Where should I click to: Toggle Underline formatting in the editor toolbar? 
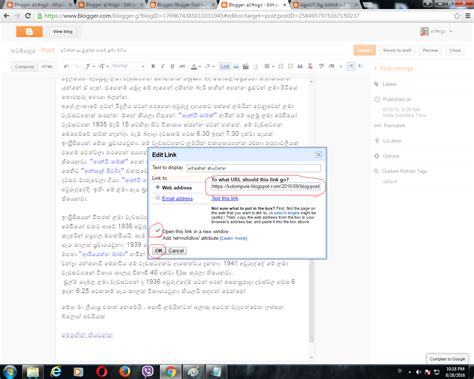click(x=172, y=66)
